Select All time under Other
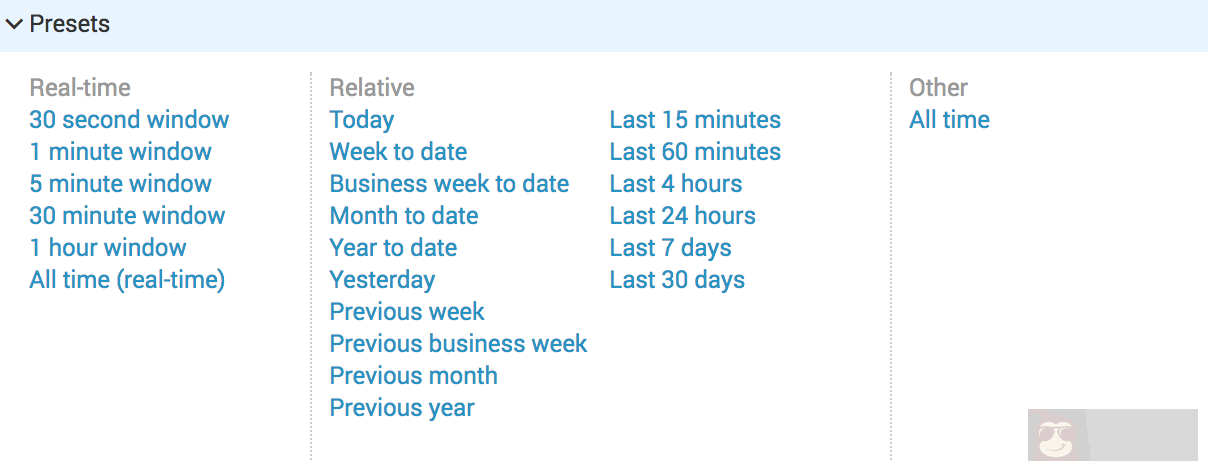The height and width of the screenshot is (466, 1208). 949,120
